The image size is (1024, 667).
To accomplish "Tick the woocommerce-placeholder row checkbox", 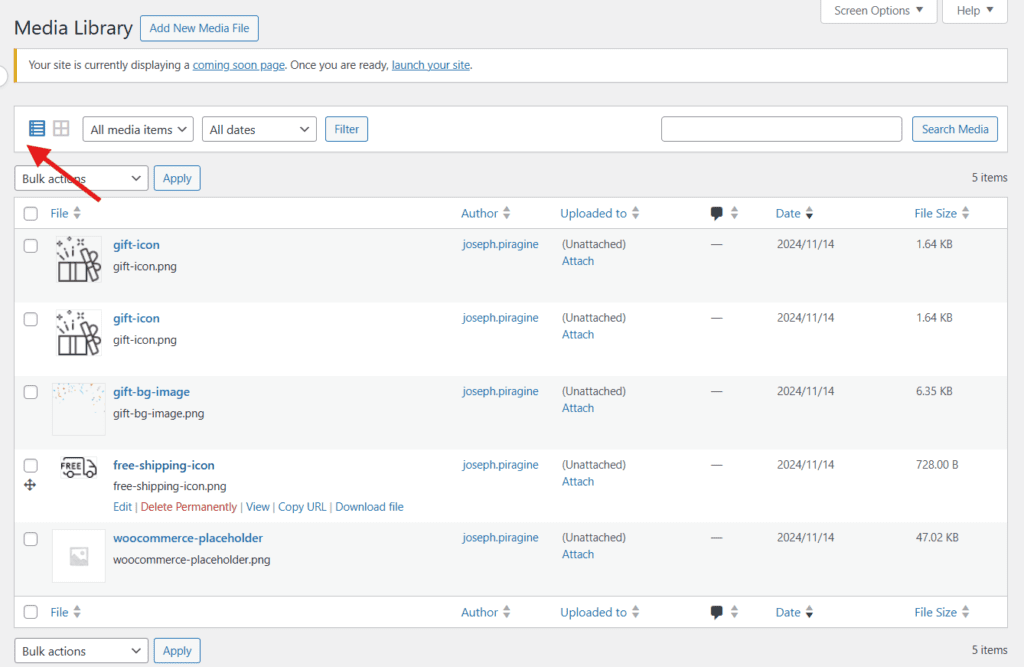I will (31, 539).
